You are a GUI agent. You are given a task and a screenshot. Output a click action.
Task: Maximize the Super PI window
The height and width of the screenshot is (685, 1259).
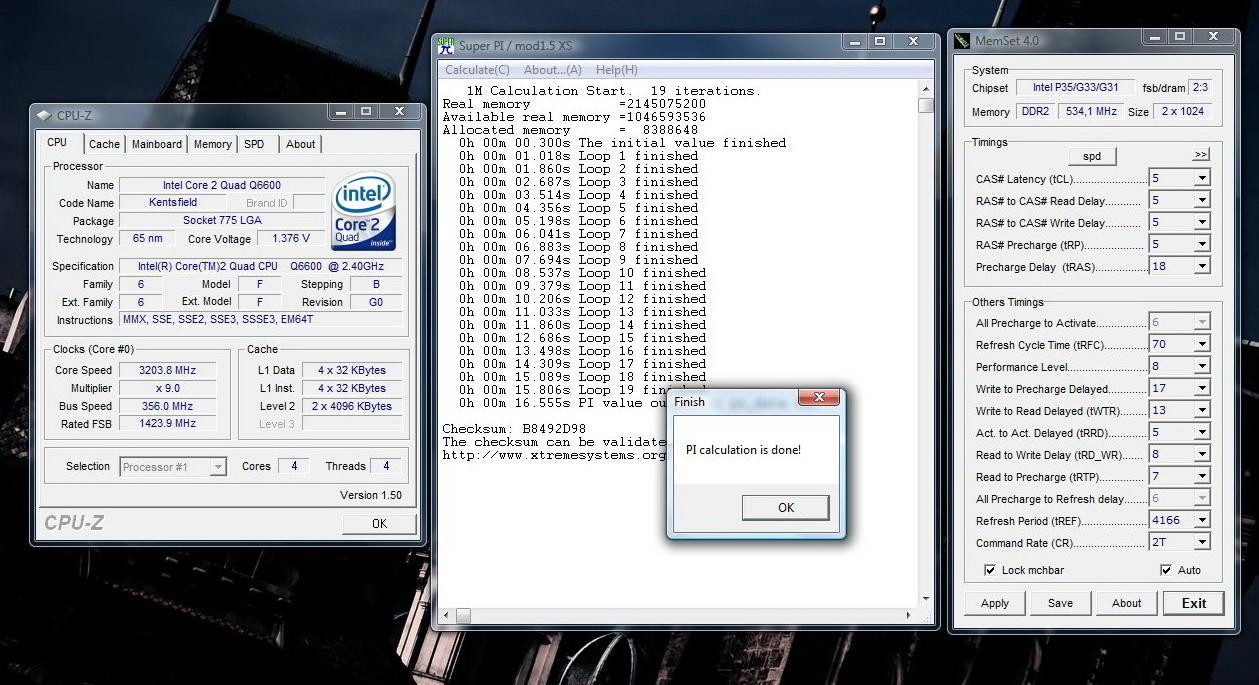[x=880, y=41]
